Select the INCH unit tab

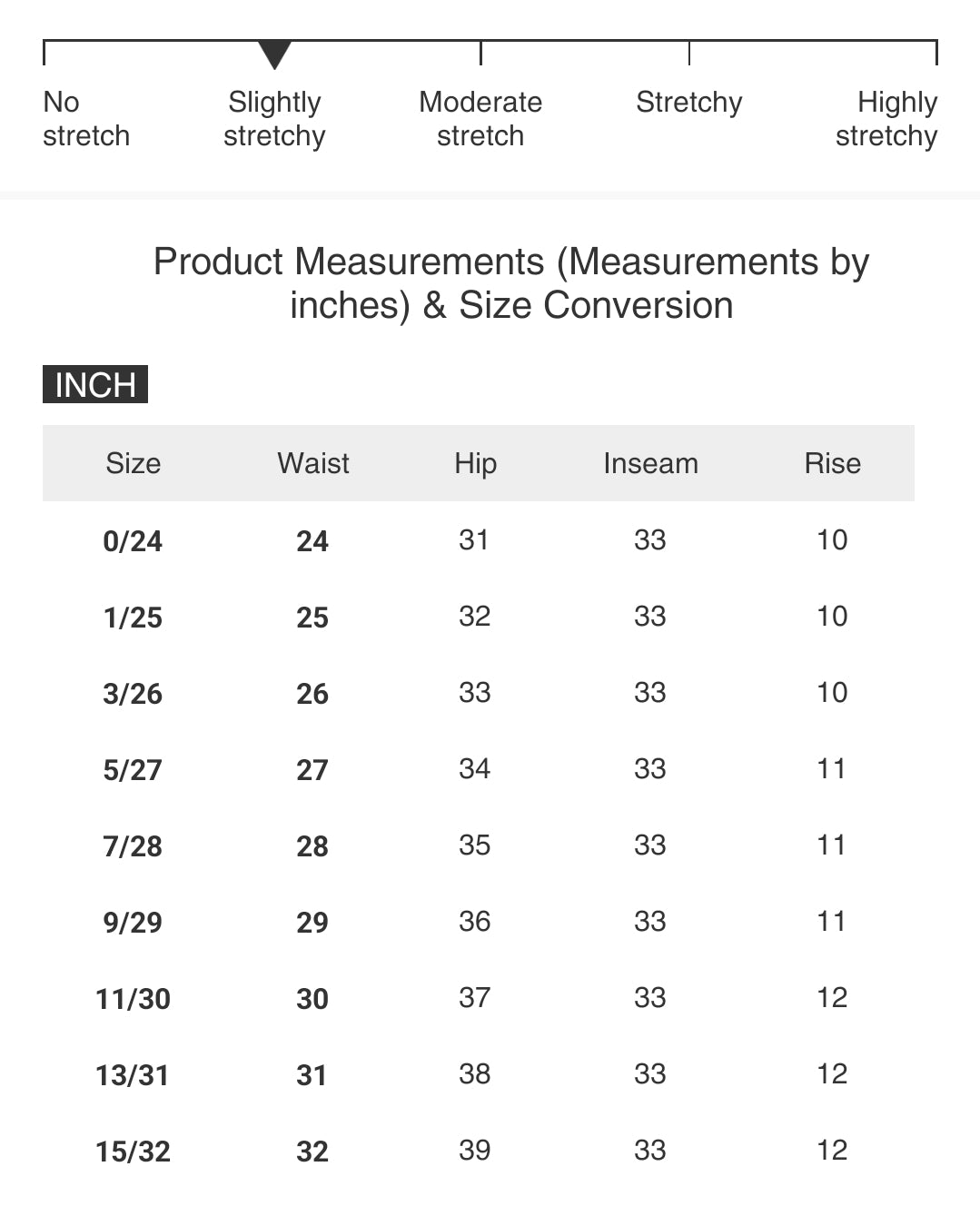pos(95,384)
